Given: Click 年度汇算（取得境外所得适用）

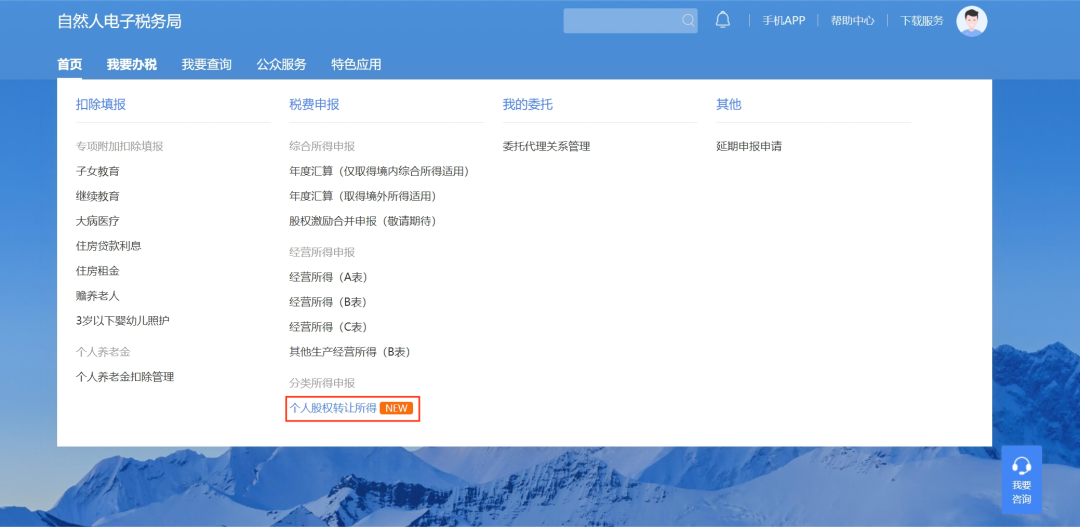Looking at the screenshot, I should tap(363, 196).
